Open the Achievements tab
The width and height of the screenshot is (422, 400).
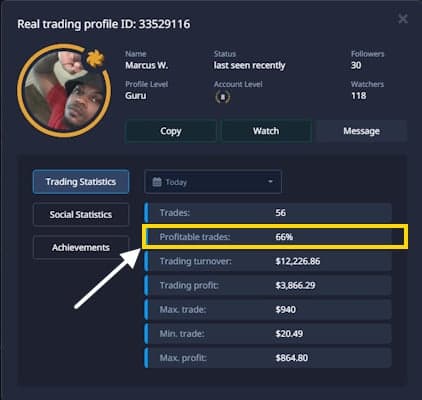(81, 247)
